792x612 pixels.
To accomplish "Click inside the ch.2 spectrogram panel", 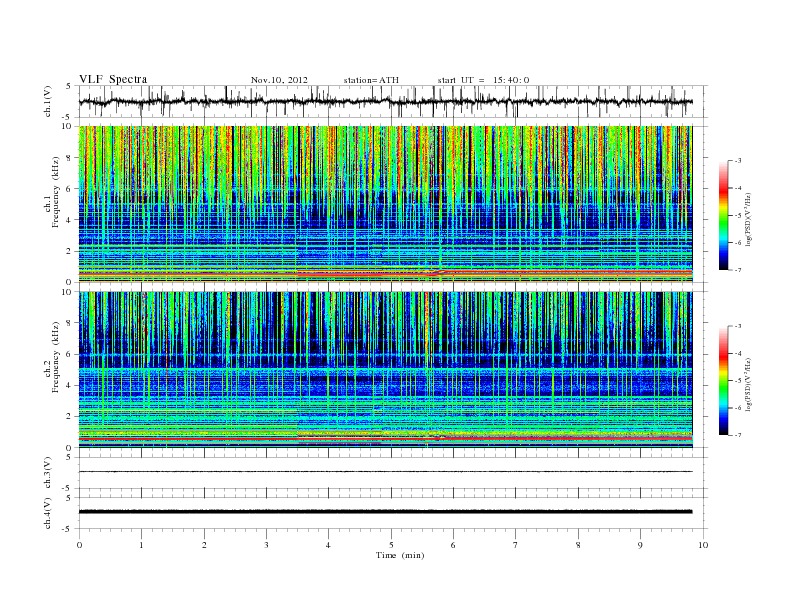I will [385, 370].
